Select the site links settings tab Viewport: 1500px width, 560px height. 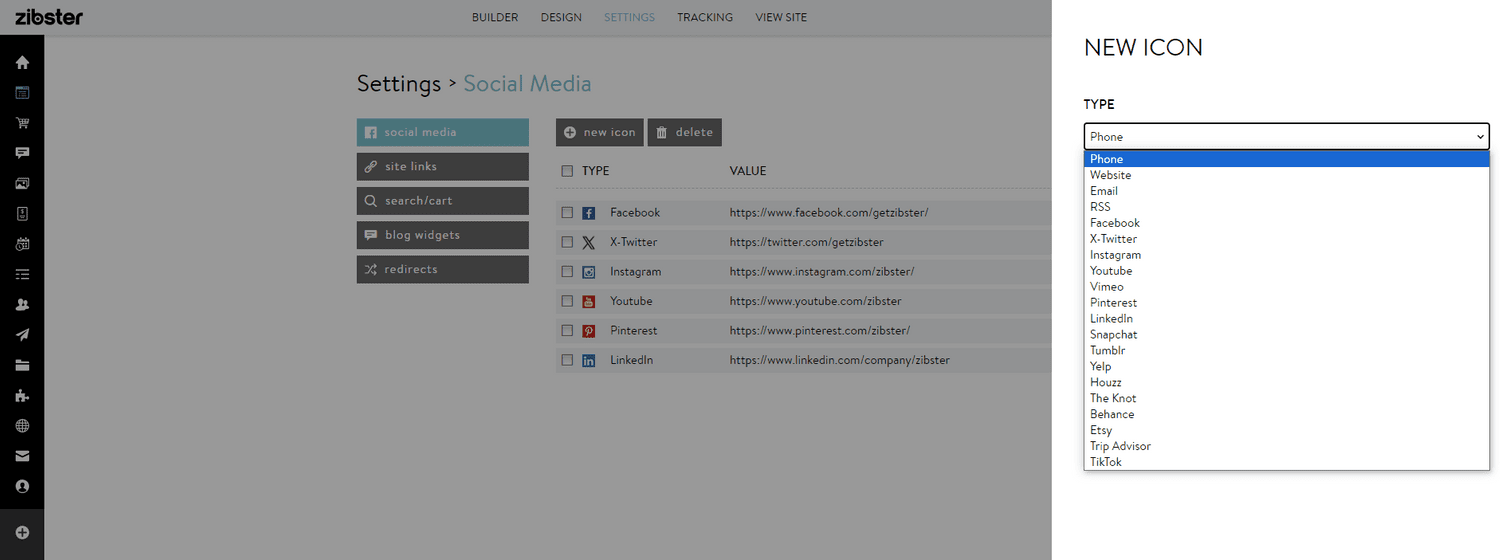pyautogui.click(x=442, y=166)
